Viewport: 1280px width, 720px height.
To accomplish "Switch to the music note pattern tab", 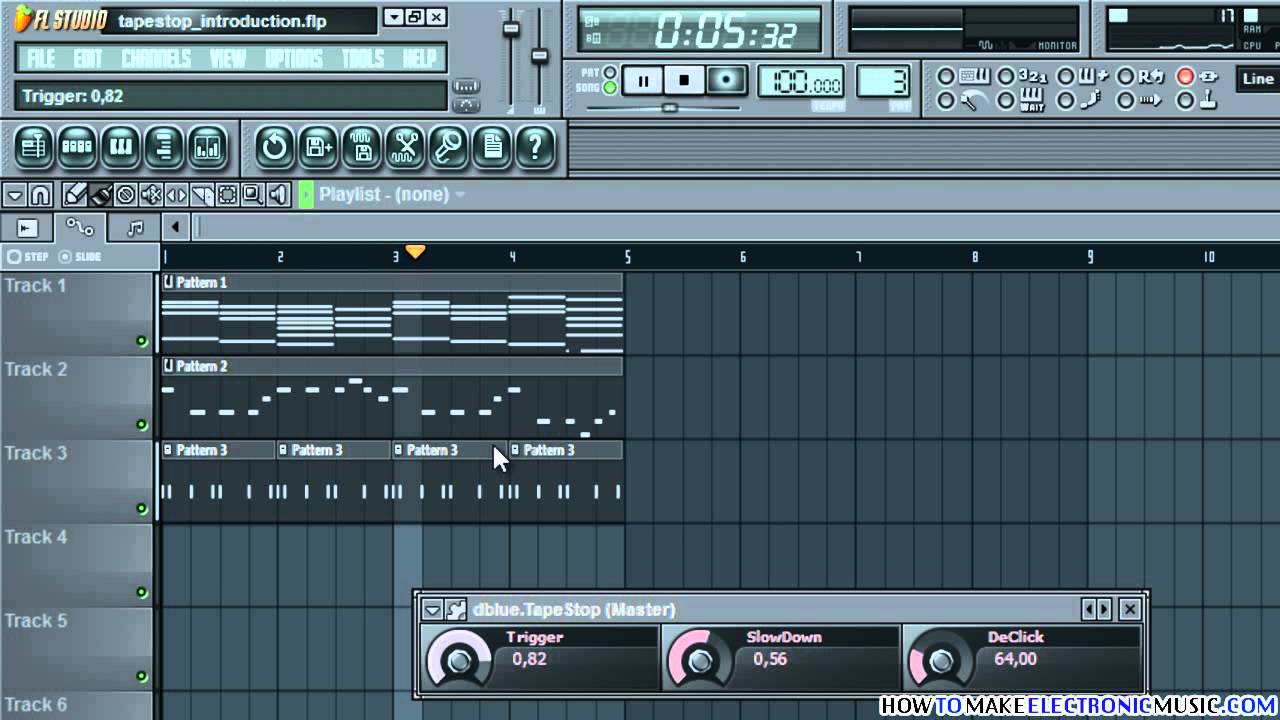I will coord(135,227).
